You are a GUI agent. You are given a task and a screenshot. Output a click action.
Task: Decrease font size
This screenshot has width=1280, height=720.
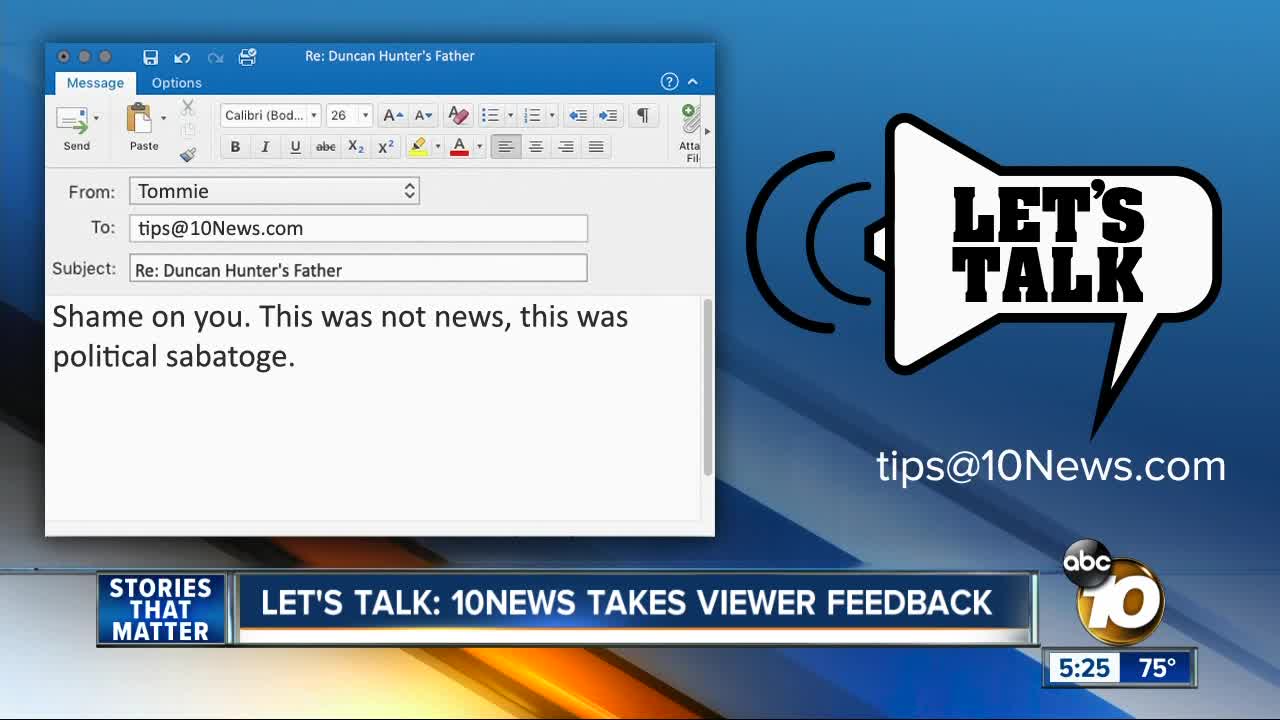point(424,116)
